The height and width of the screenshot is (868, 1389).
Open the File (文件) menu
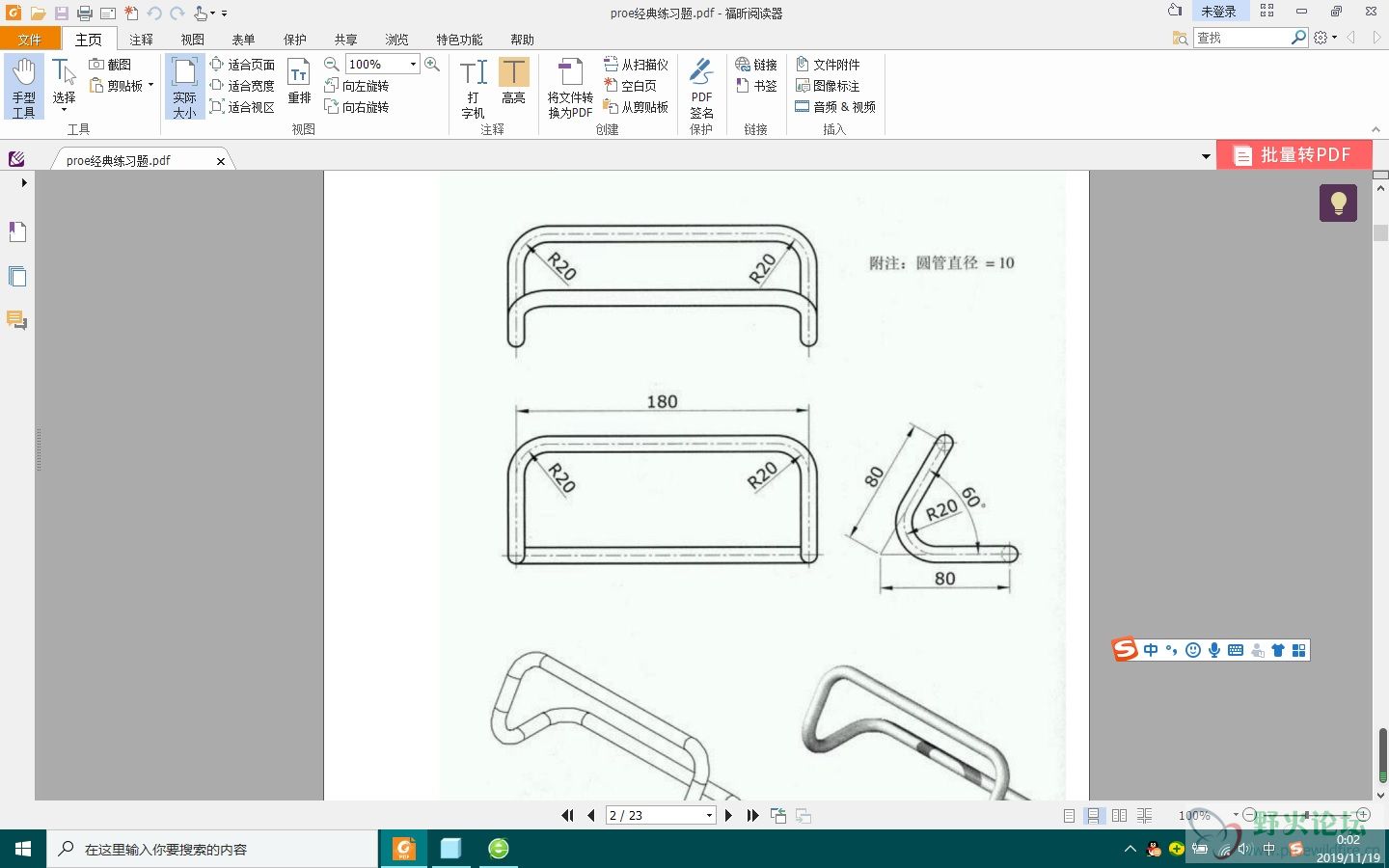point(30,40)
